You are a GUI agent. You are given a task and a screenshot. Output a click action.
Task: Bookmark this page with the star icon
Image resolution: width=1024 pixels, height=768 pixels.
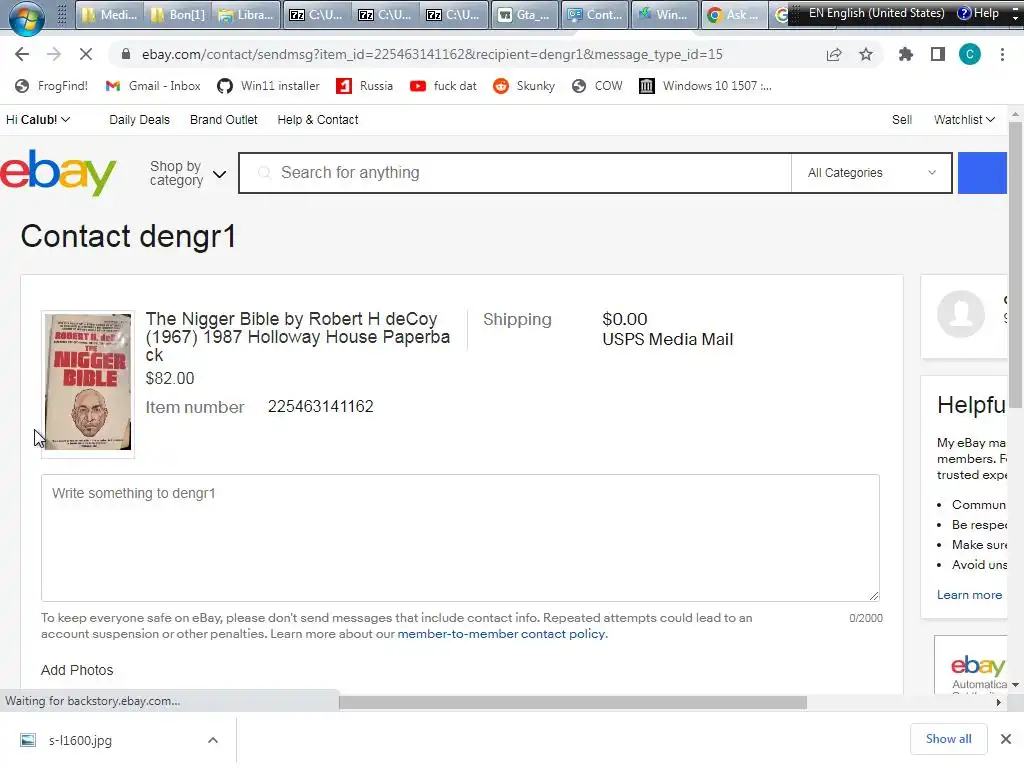point(866,55)
